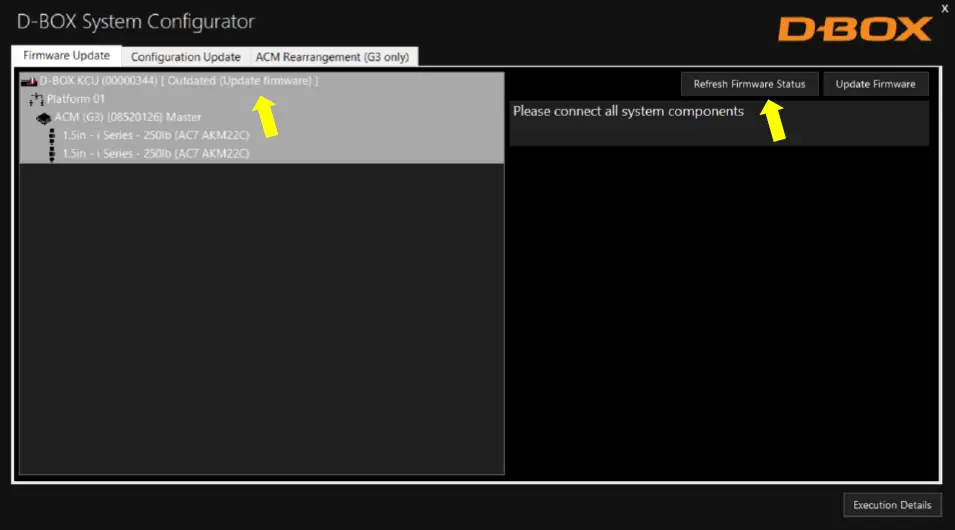Open the Configuration Update tab
This screenshot has height=530, width=955.
[x=186, y=57]
